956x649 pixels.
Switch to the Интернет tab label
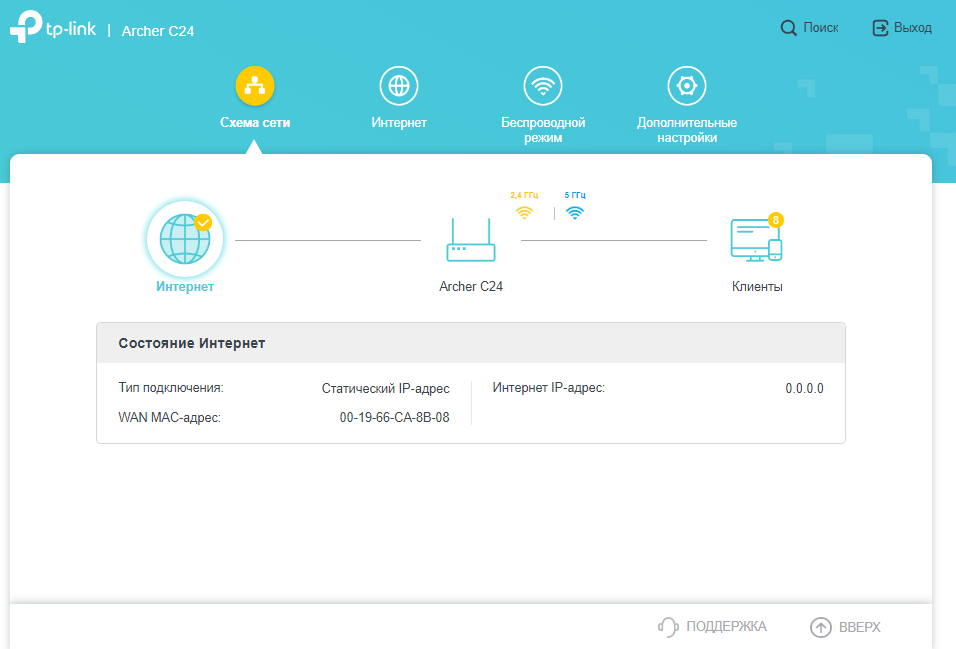[399, 123]
